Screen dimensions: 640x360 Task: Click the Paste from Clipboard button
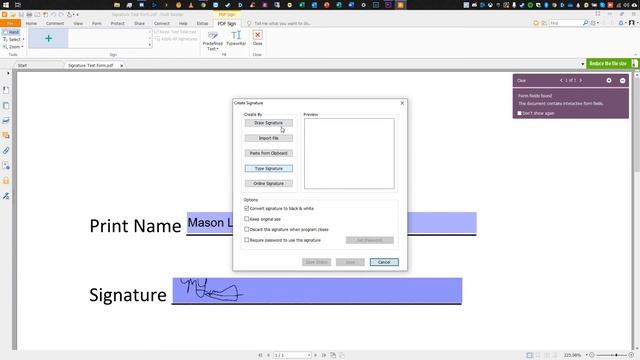pyautogui.click(x=269, y=153)
